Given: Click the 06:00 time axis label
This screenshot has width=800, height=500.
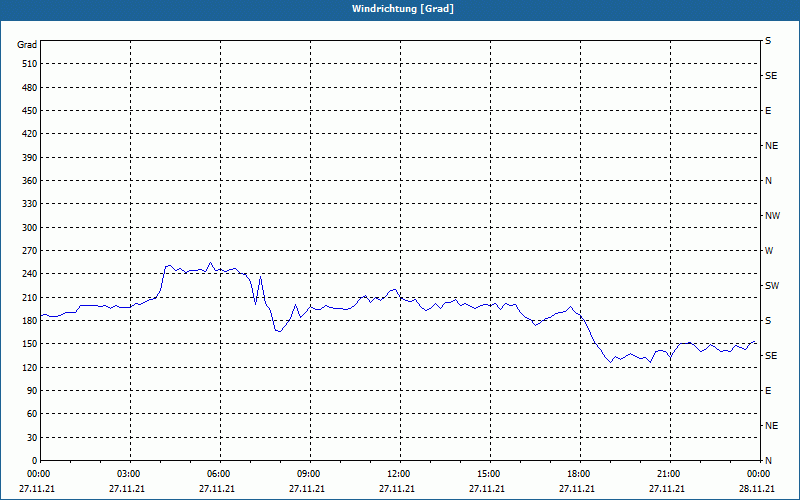Looking at the screenshot, I should click(x=220, y=474).
